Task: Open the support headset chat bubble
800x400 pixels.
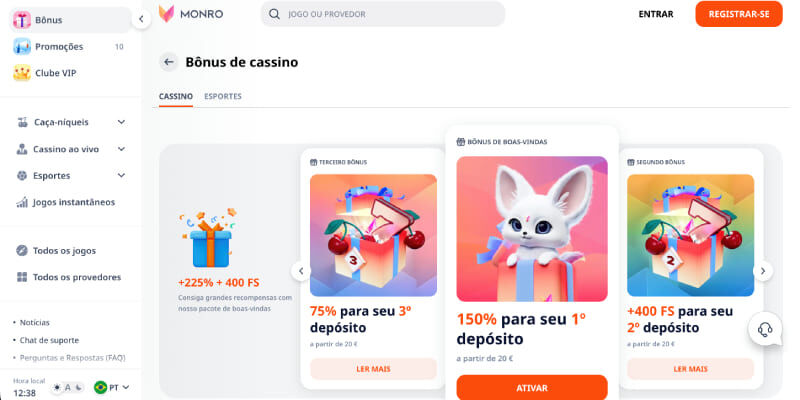Action: tap(765, 330)
